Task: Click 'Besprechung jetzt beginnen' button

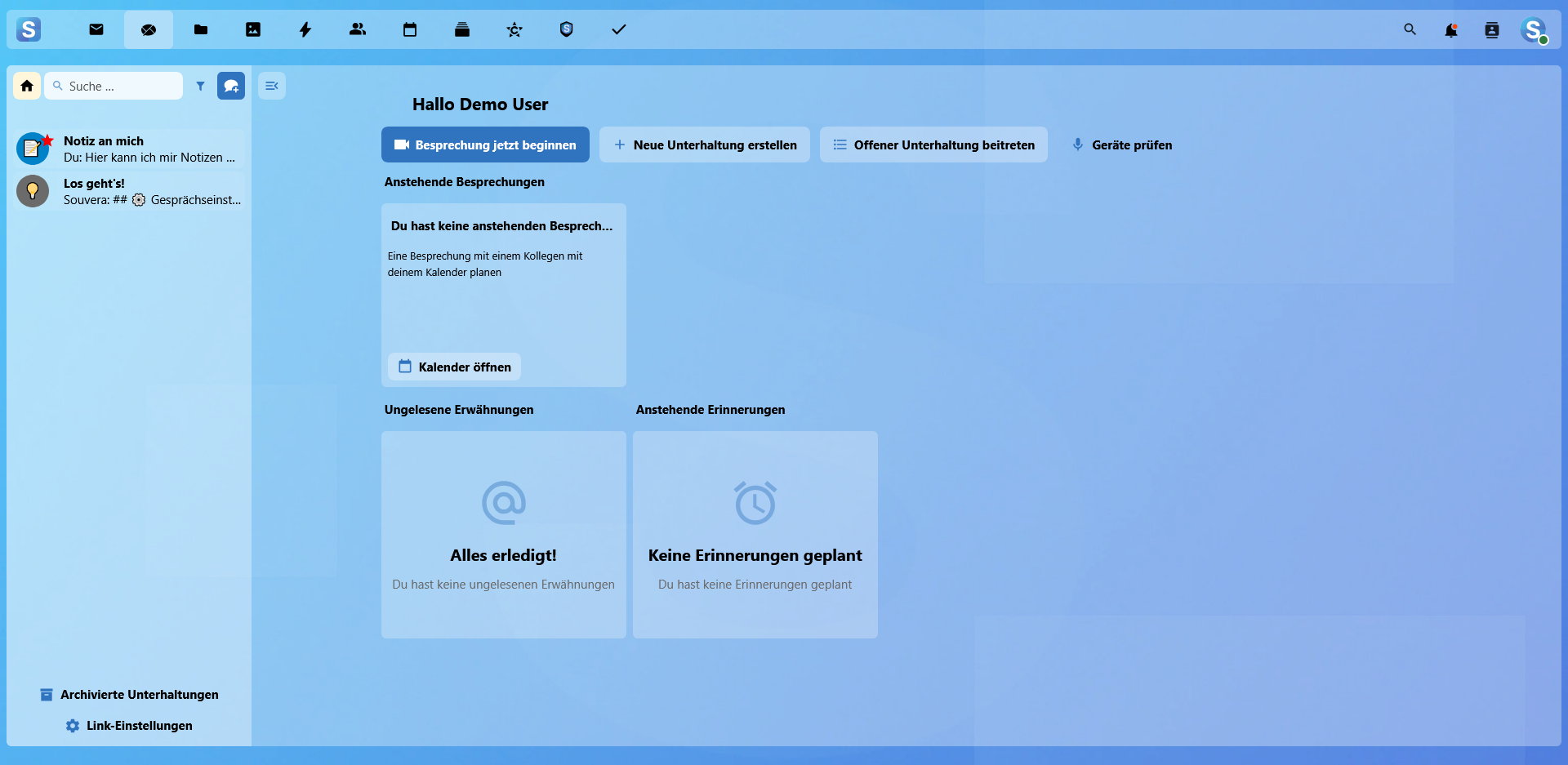Action: [485, 145]
